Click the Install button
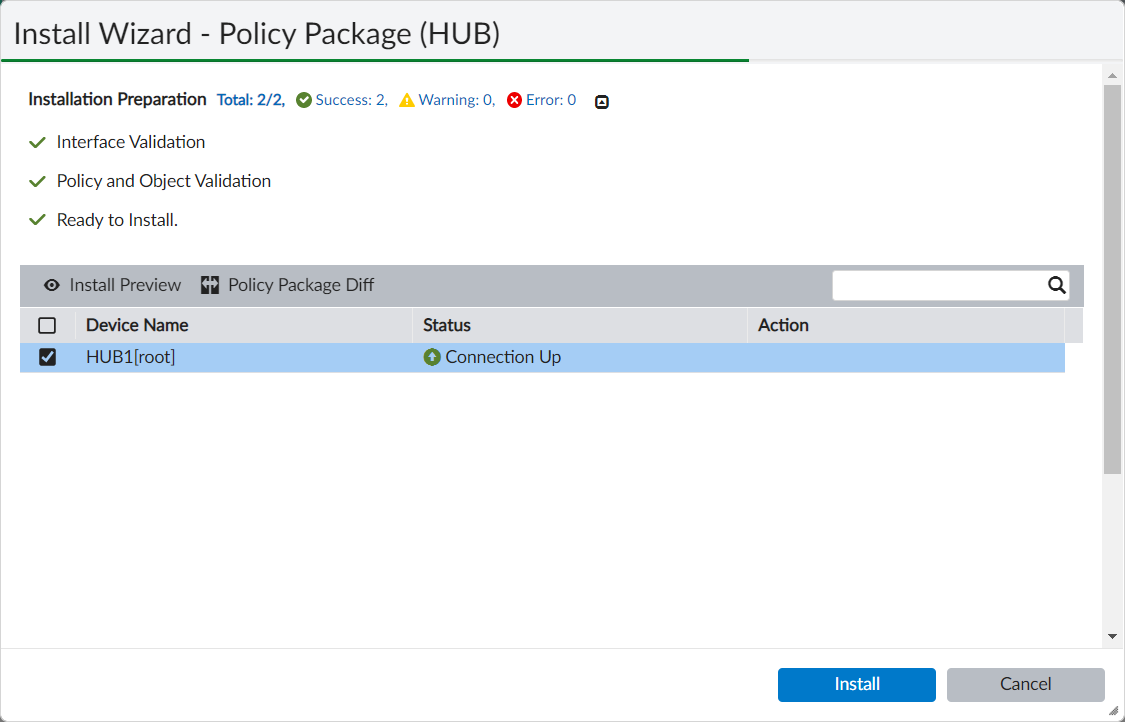This screenshot has width=1125, height=722. tap(856, 684)
